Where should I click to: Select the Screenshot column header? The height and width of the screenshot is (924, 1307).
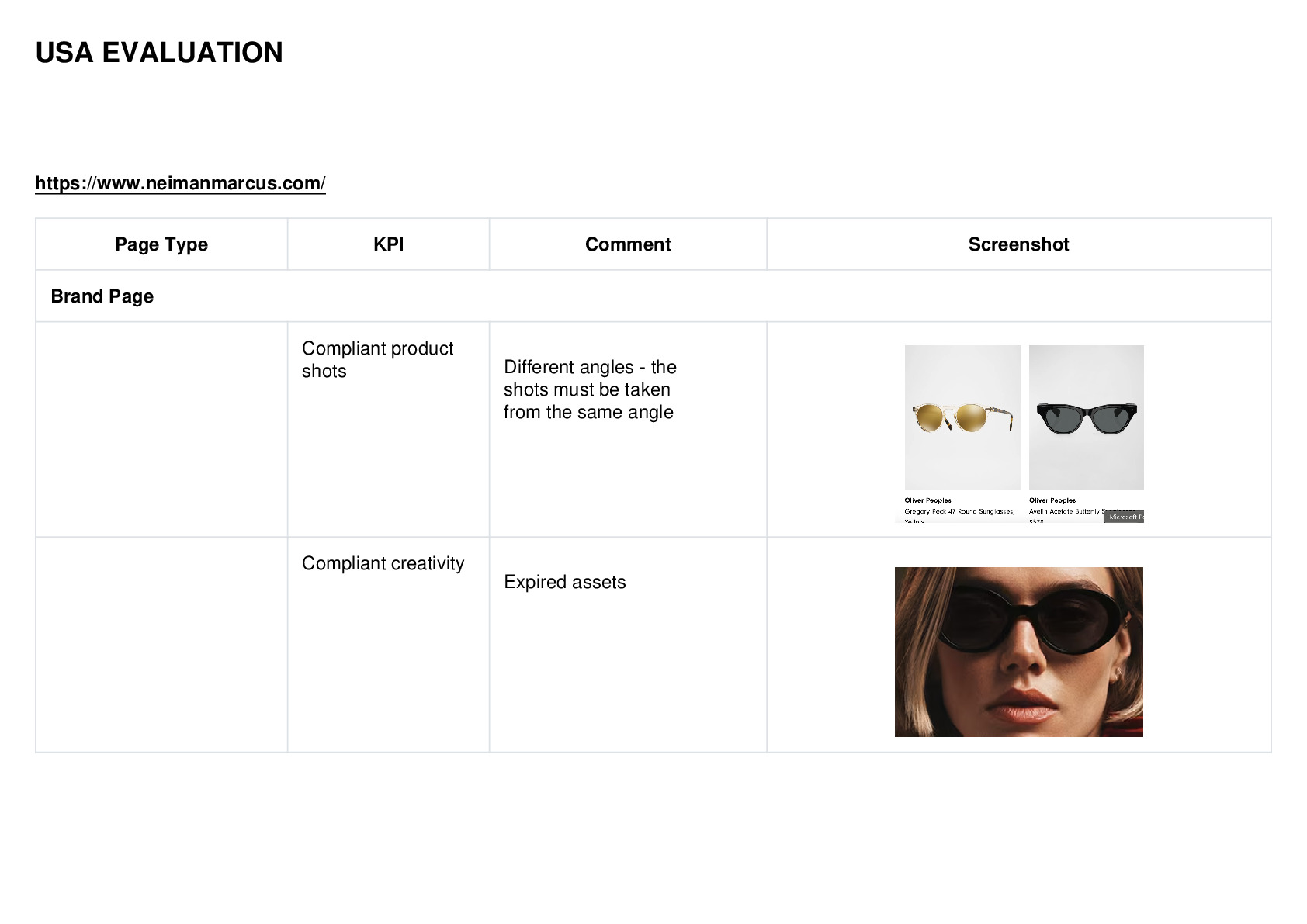1018,244
